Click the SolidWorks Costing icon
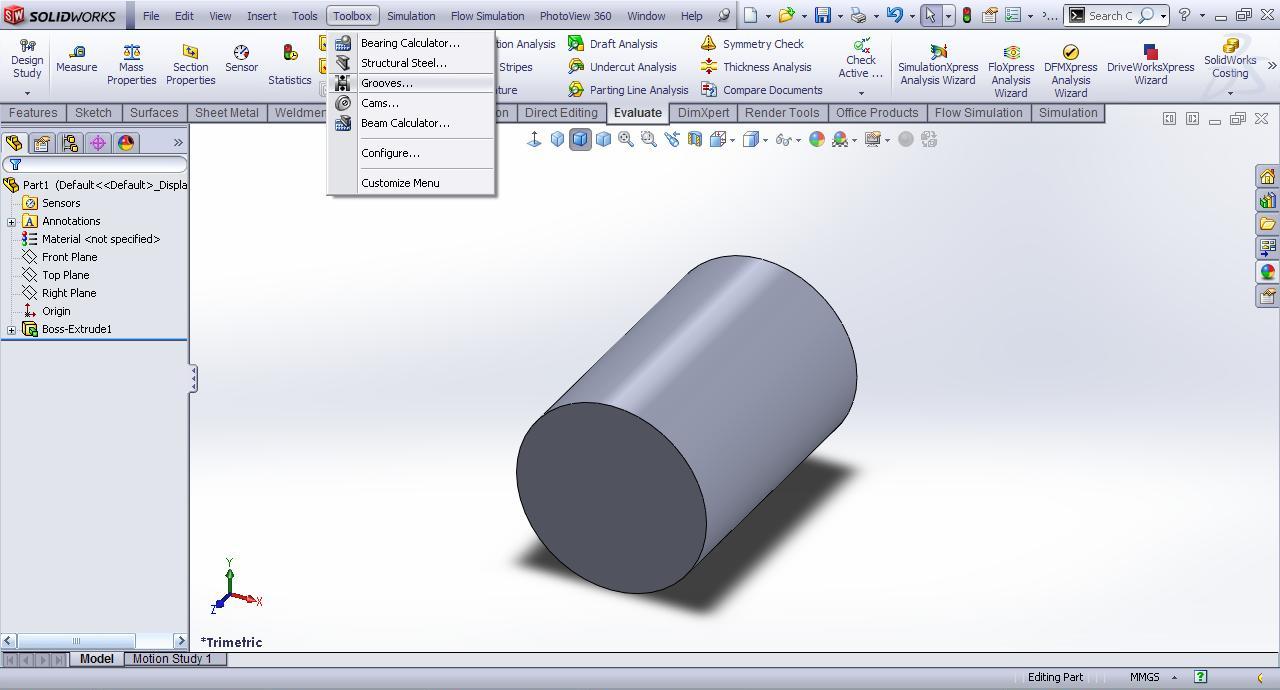1280x690 pixels. point(1229,60)
